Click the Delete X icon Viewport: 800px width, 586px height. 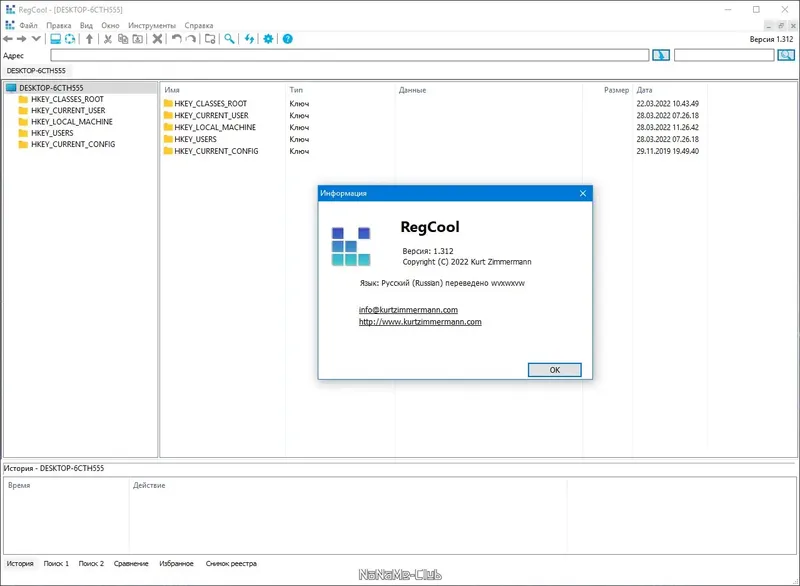pyautogui.click(x=158, y=39)
